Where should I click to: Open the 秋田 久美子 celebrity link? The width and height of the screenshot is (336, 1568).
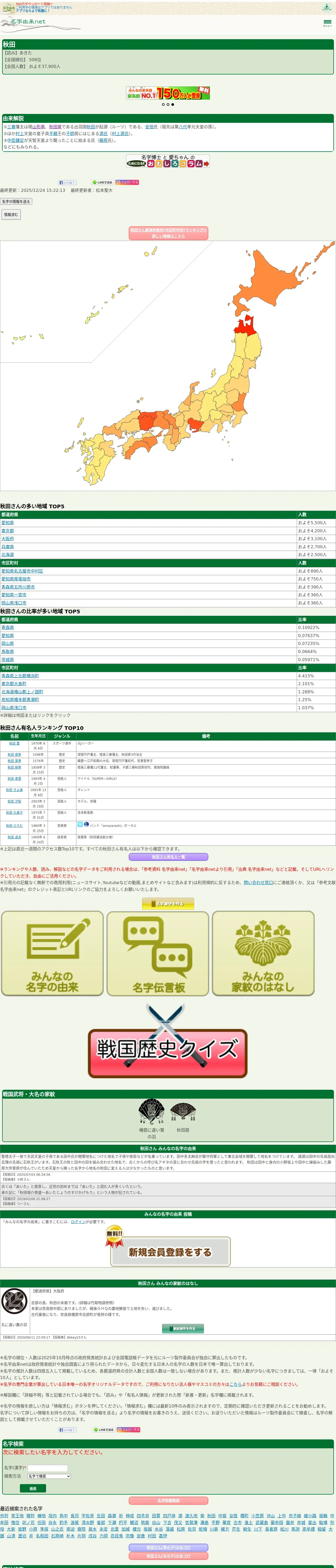(14, 812)
